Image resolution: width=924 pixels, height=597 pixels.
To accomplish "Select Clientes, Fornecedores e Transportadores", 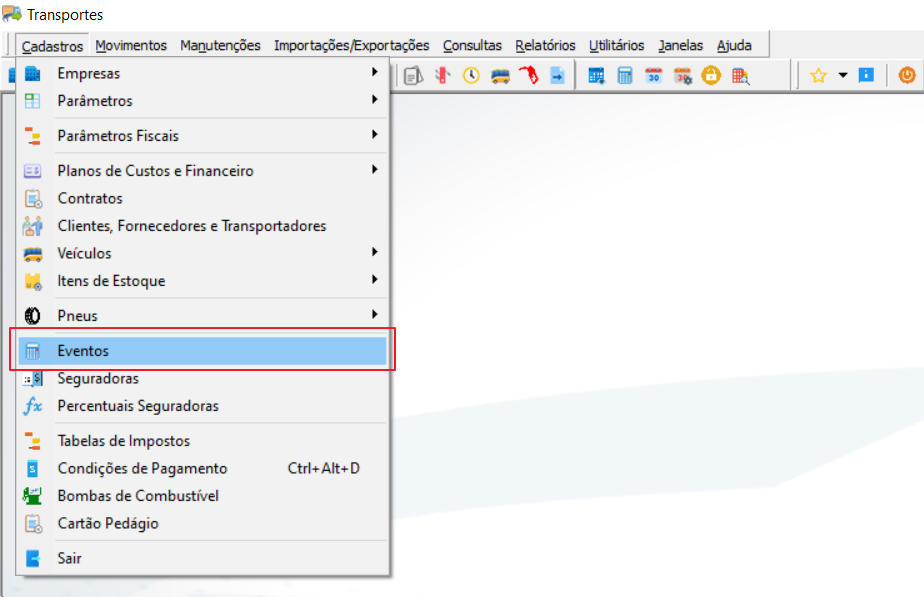I will 203,226.
